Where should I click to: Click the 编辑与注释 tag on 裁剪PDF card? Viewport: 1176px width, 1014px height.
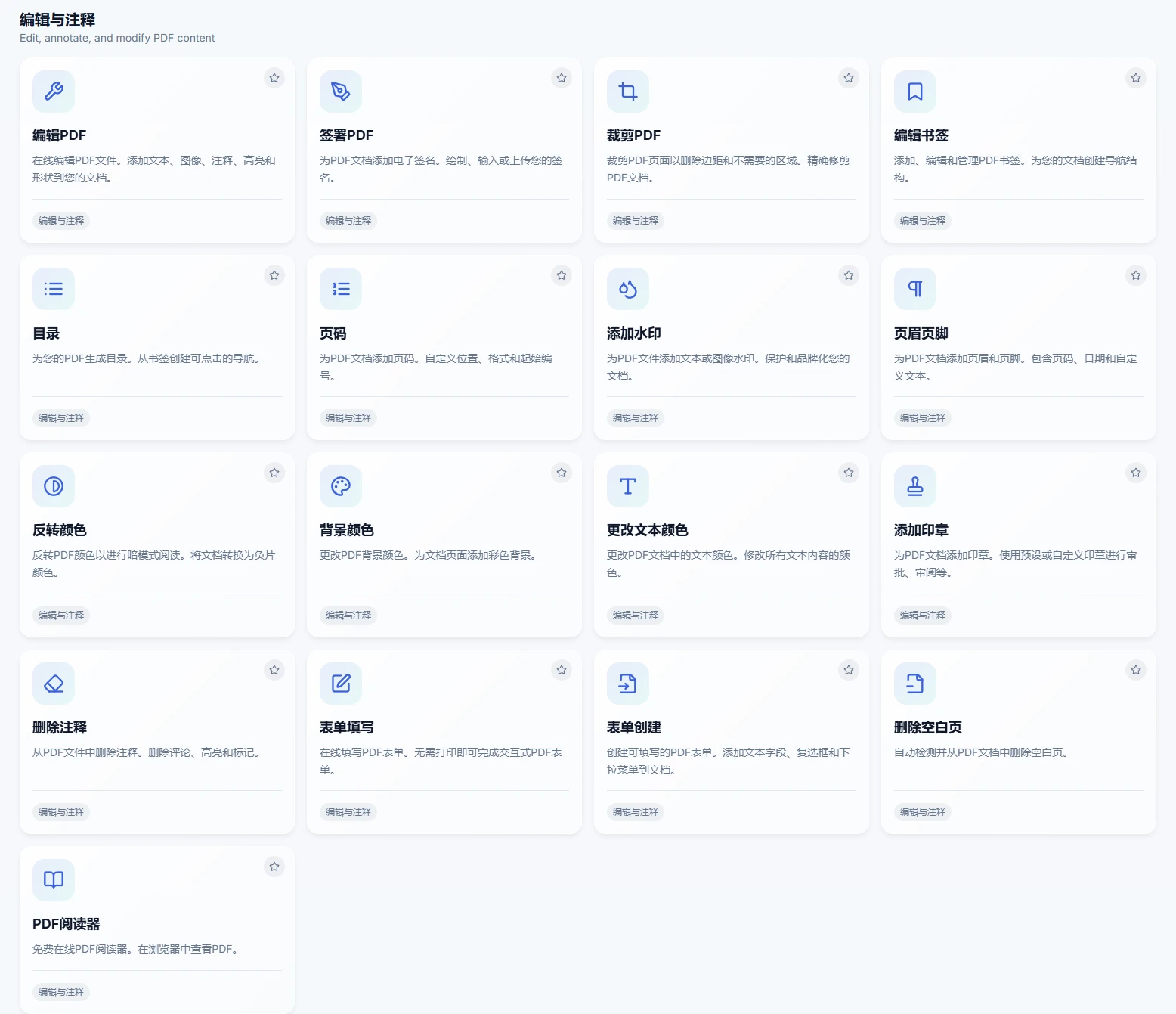[636, 221]
